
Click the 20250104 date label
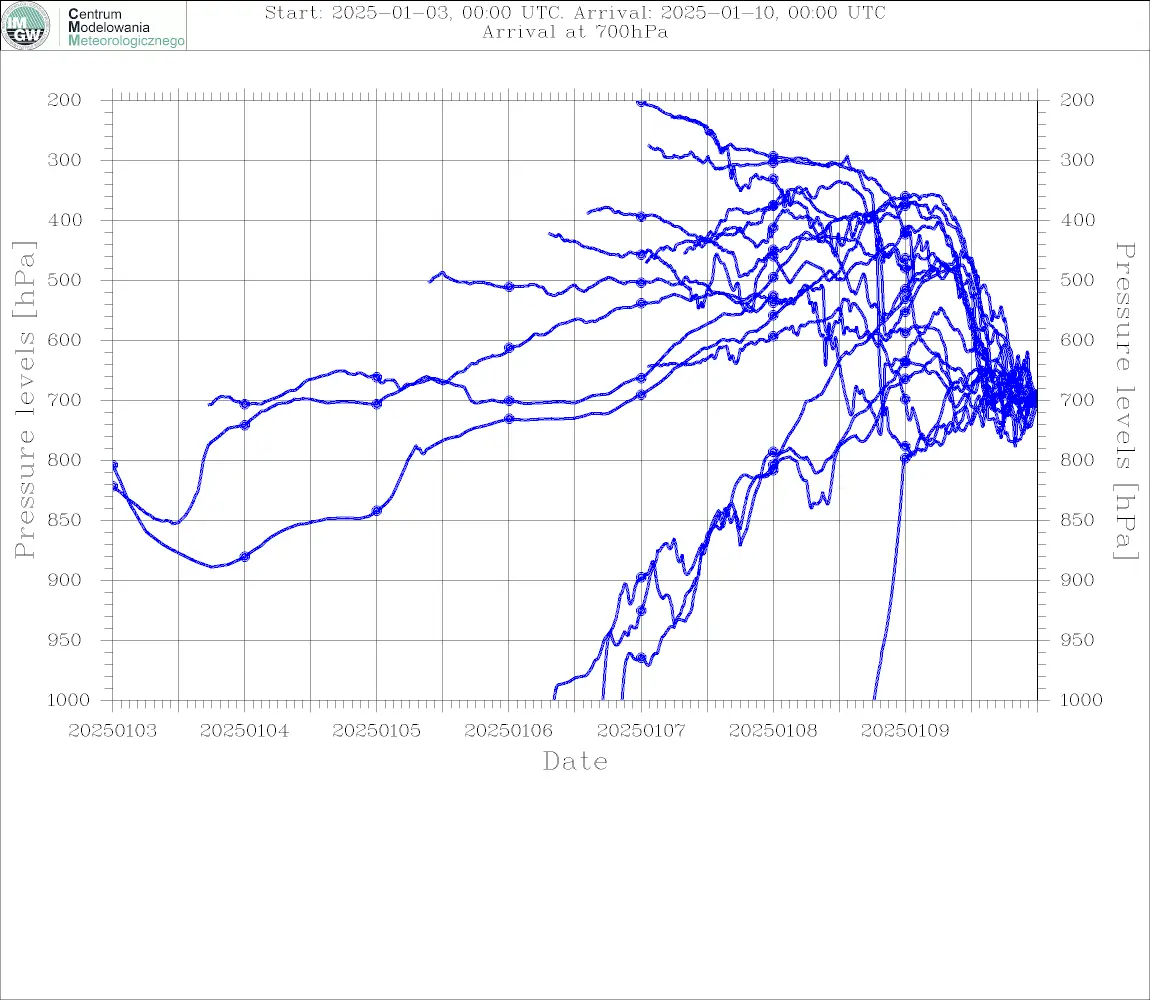pyautogui.click(x=244, y=731)
